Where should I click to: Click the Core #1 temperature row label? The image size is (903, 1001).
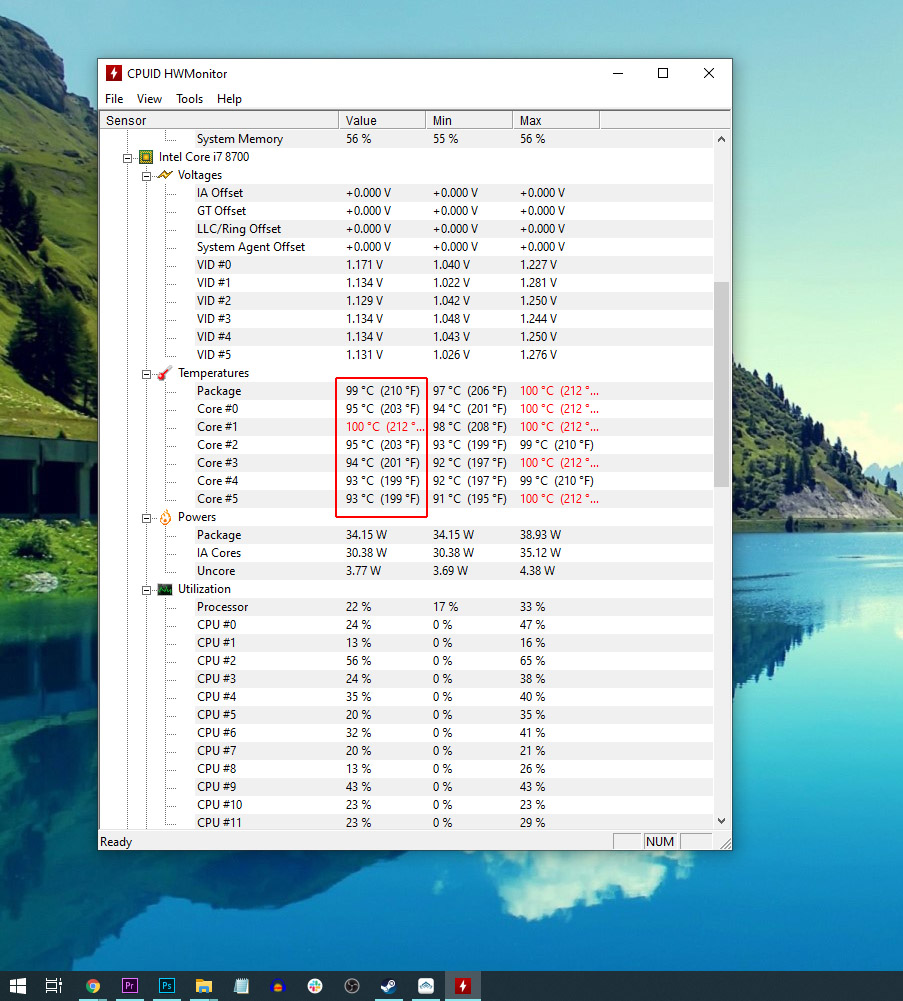tap(217, 427)
